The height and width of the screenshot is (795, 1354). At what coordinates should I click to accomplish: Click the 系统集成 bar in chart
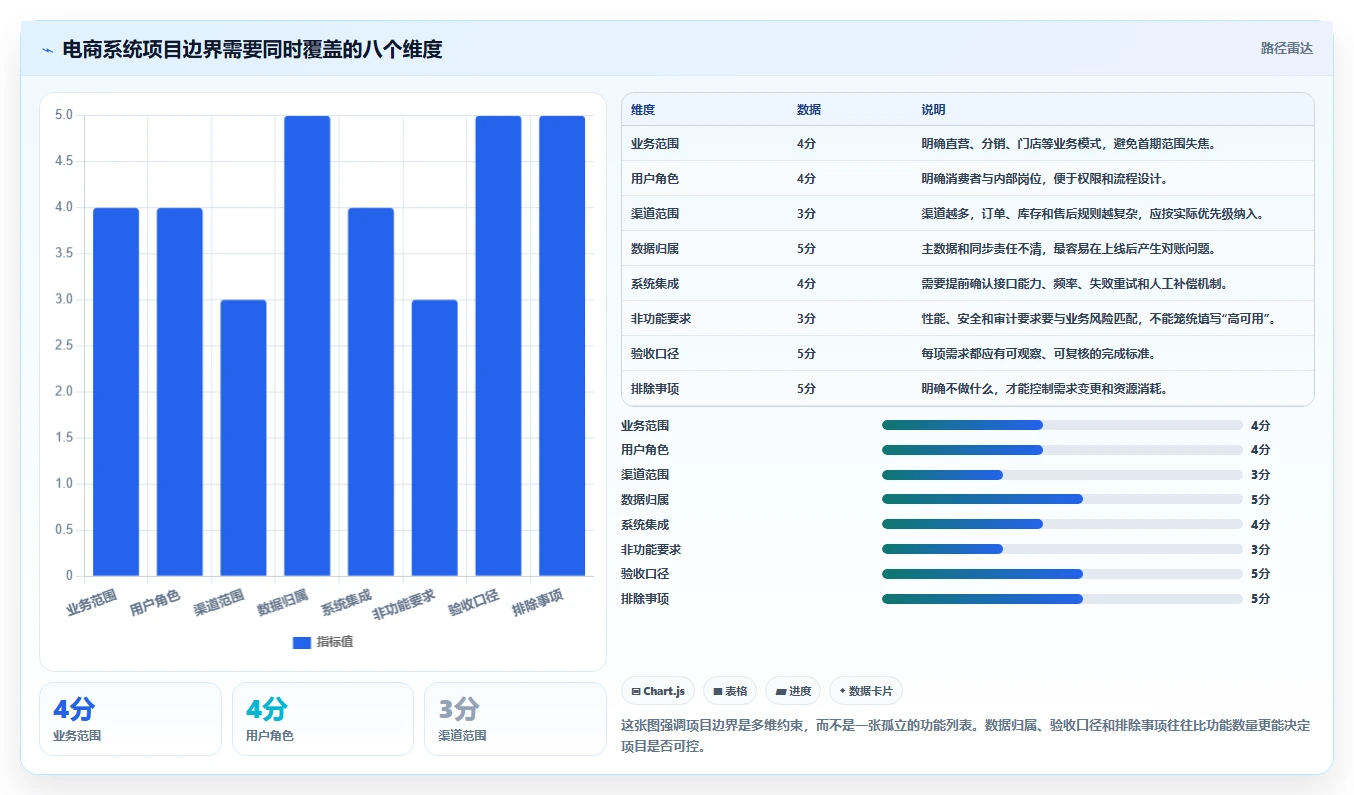click(x=371, y=392)
